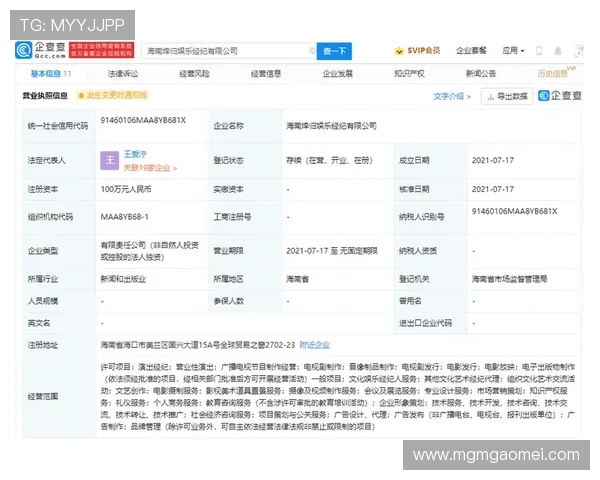Open the notification bell icon
The height and width of the screenshot is (480, 600).
(558, 51)
